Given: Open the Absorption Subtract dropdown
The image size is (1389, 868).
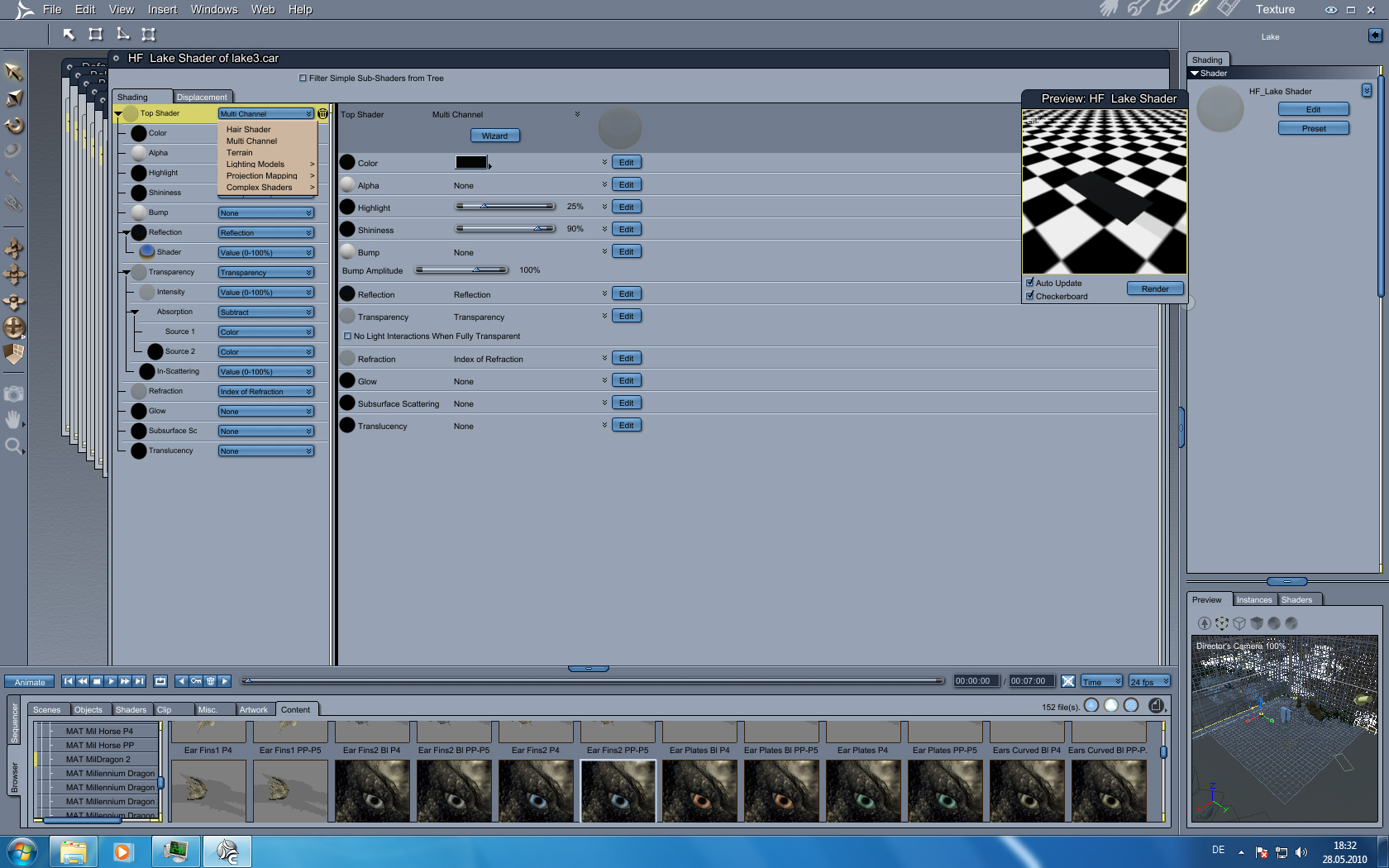Looking at the screenshot, I should tap(265, 312).
